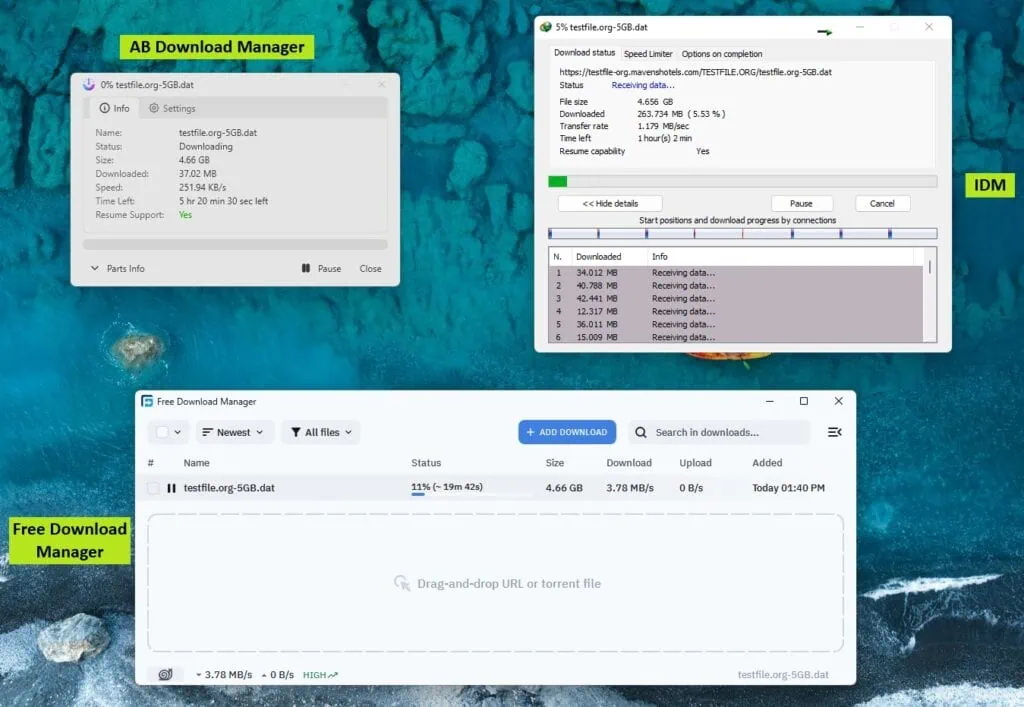Open the FDM hamburger menu icon
Viewport: 1024px width, 707px height.
point(834,432)
